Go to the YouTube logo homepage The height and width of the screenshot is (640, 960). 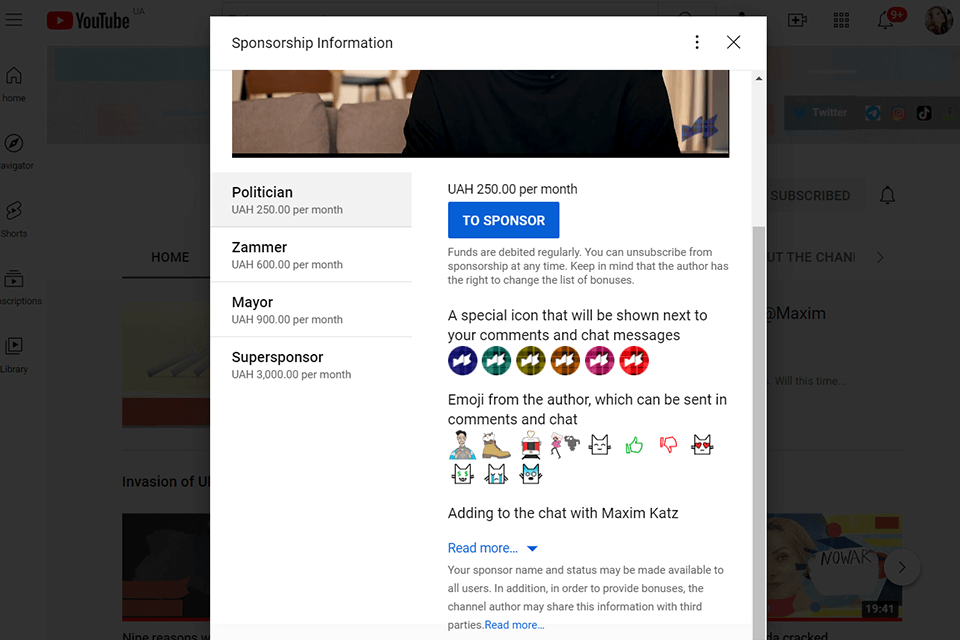click(88, 20)
